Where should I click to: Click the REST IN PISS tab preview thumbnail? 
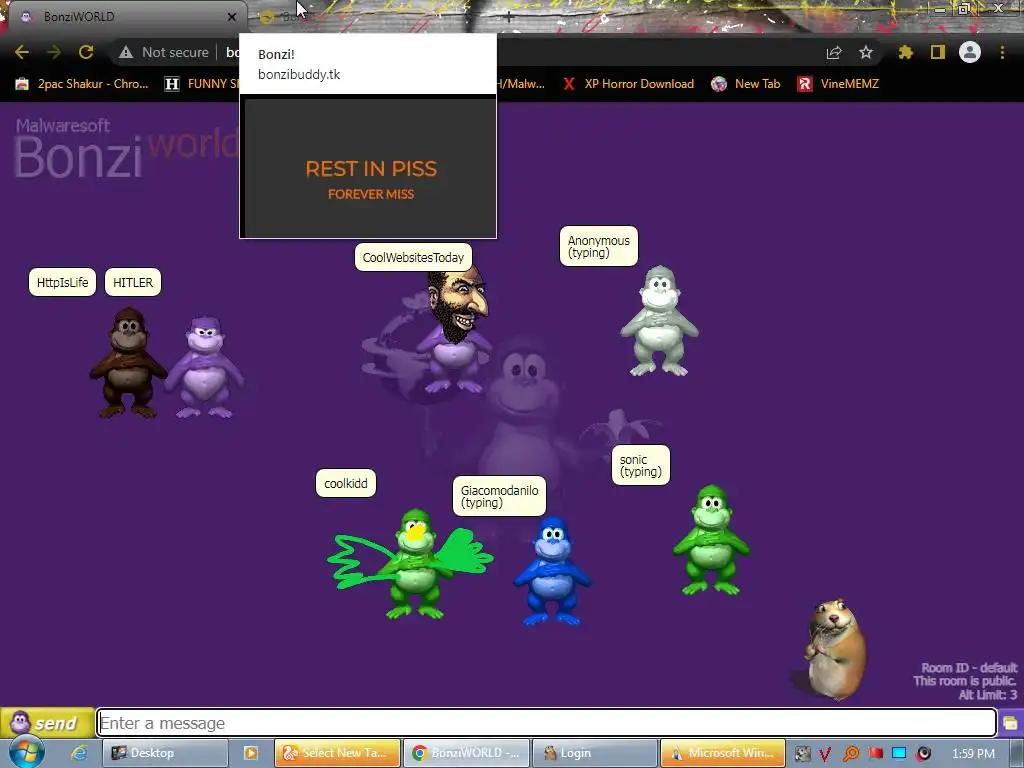(368, 167)
